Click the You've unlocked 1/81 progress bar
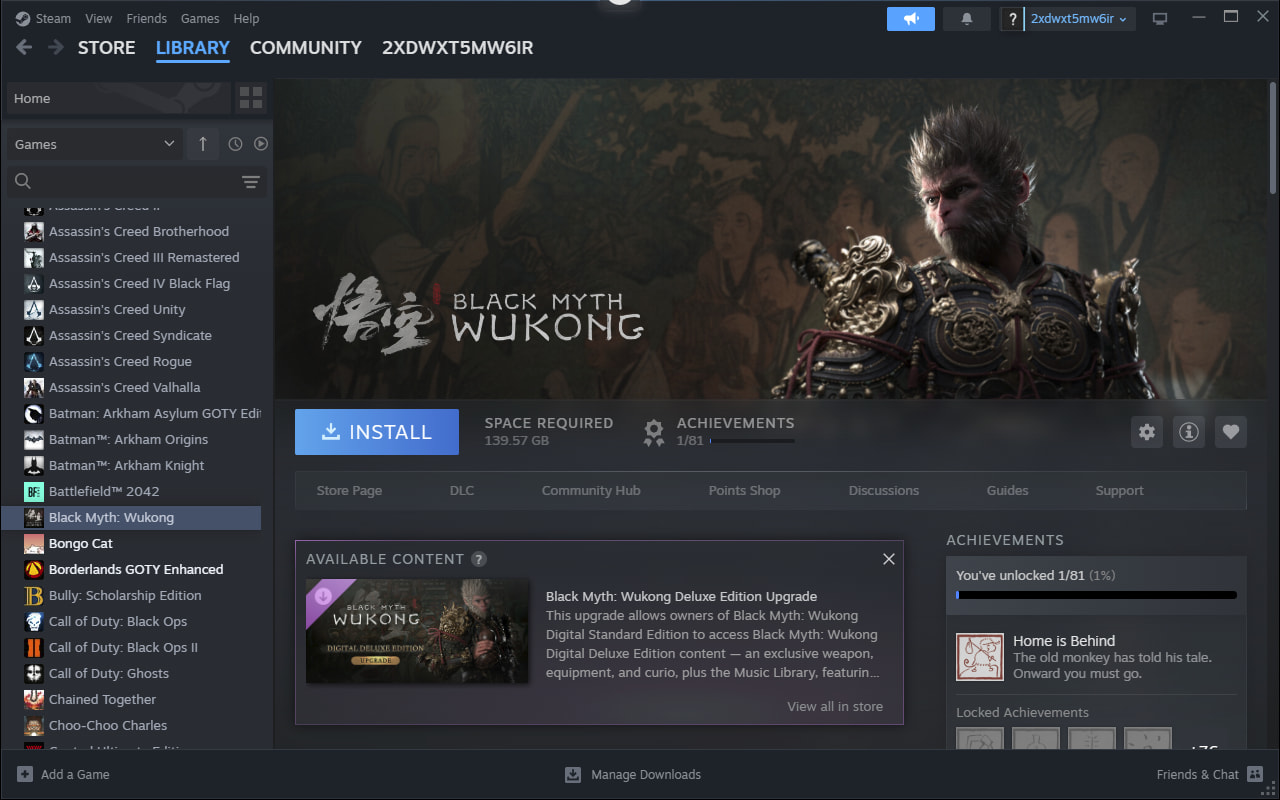The height and width of the screenshot is (800, 1280). pos(1096,595)
